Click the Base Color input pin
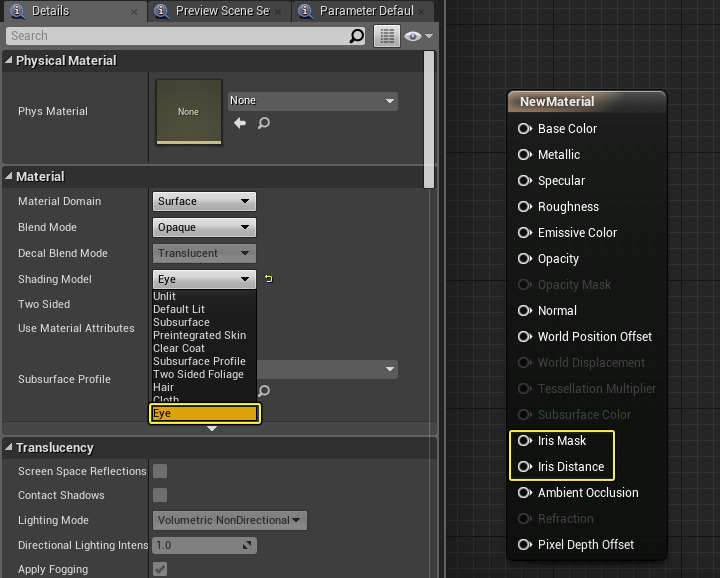This screenshot has height=578, width=720. tap(524, 129)
